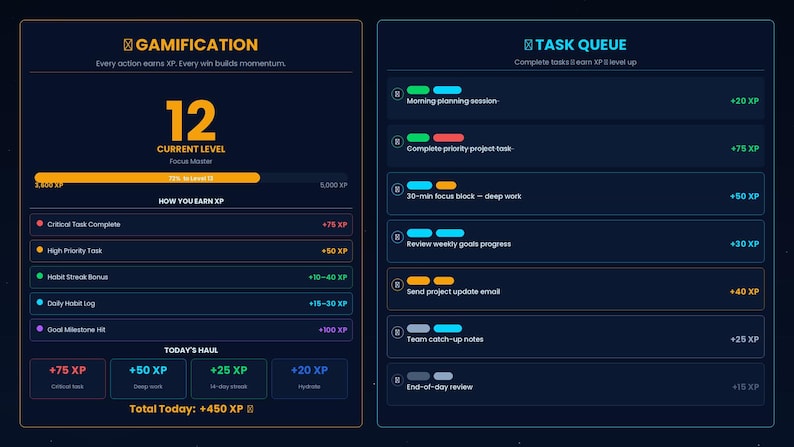Click the purple dot for Goal Milestone Hit
The image size is (794, 447).
[39, 329]
